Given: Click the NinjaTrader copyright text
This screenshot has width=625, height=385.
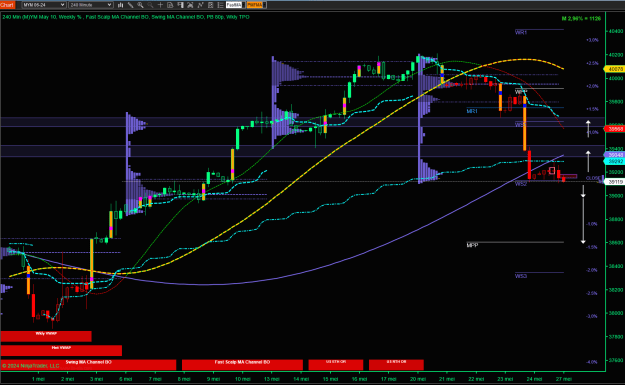Looking at the screenshot, I should [31, 366].
